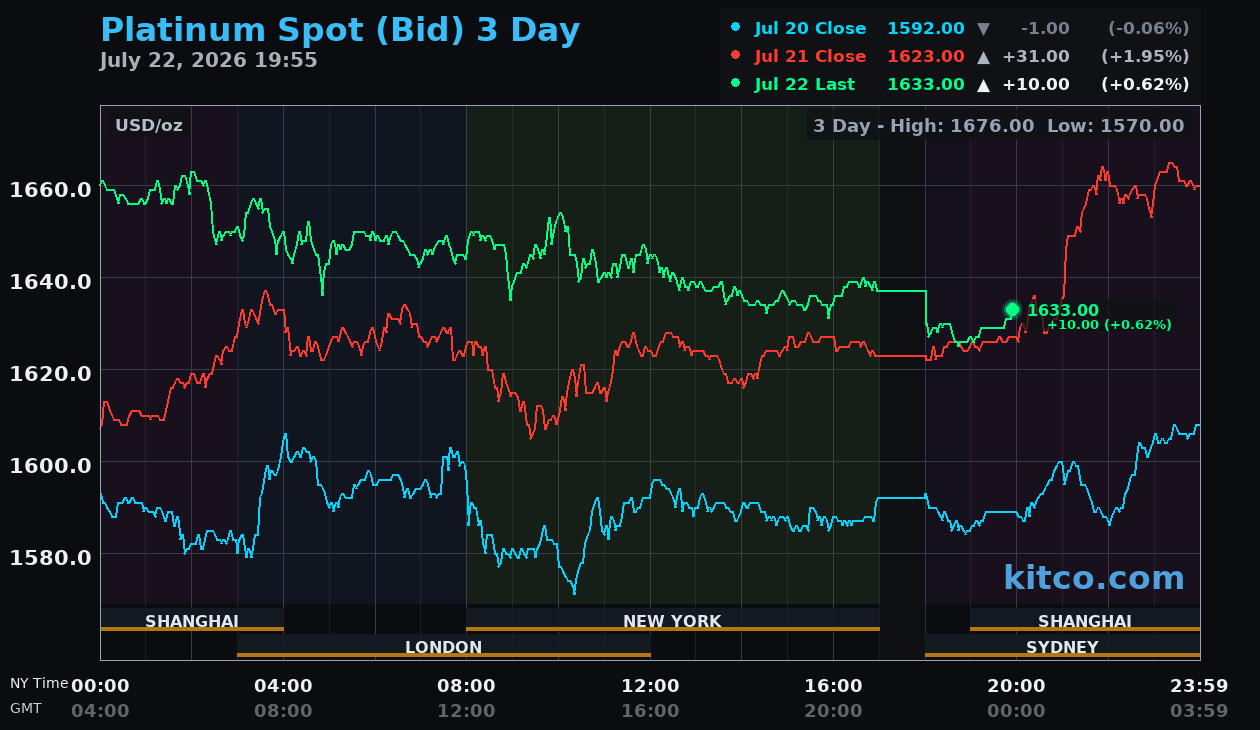Click the up arrow beside +10.00 in legend
Image resolution: width=1260 pixels, height=730 pixels.
click(983, 85)
